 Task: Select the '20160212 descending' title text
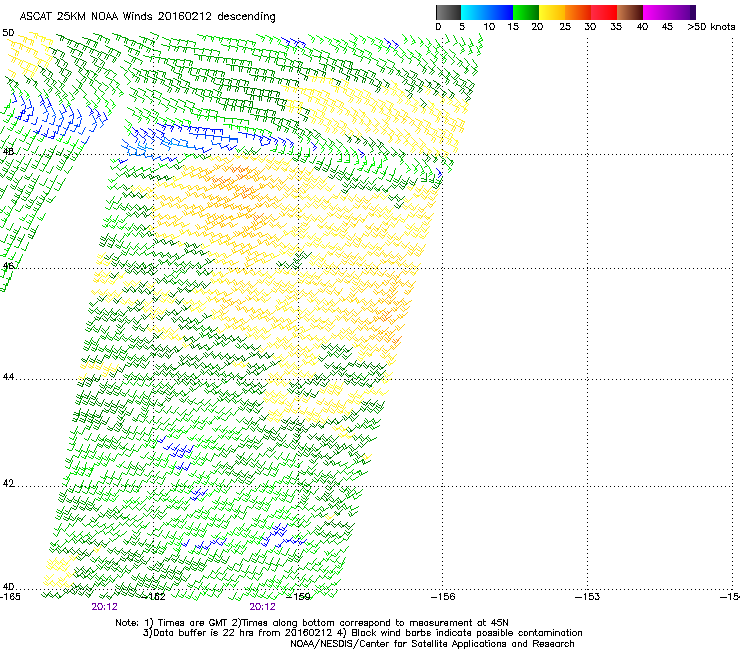216,17
